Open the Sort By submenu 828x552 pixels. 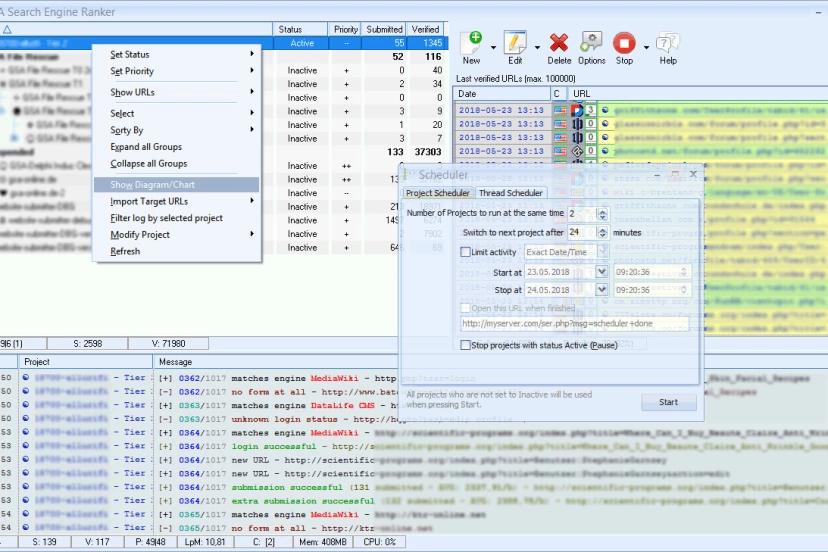[177, 130]
